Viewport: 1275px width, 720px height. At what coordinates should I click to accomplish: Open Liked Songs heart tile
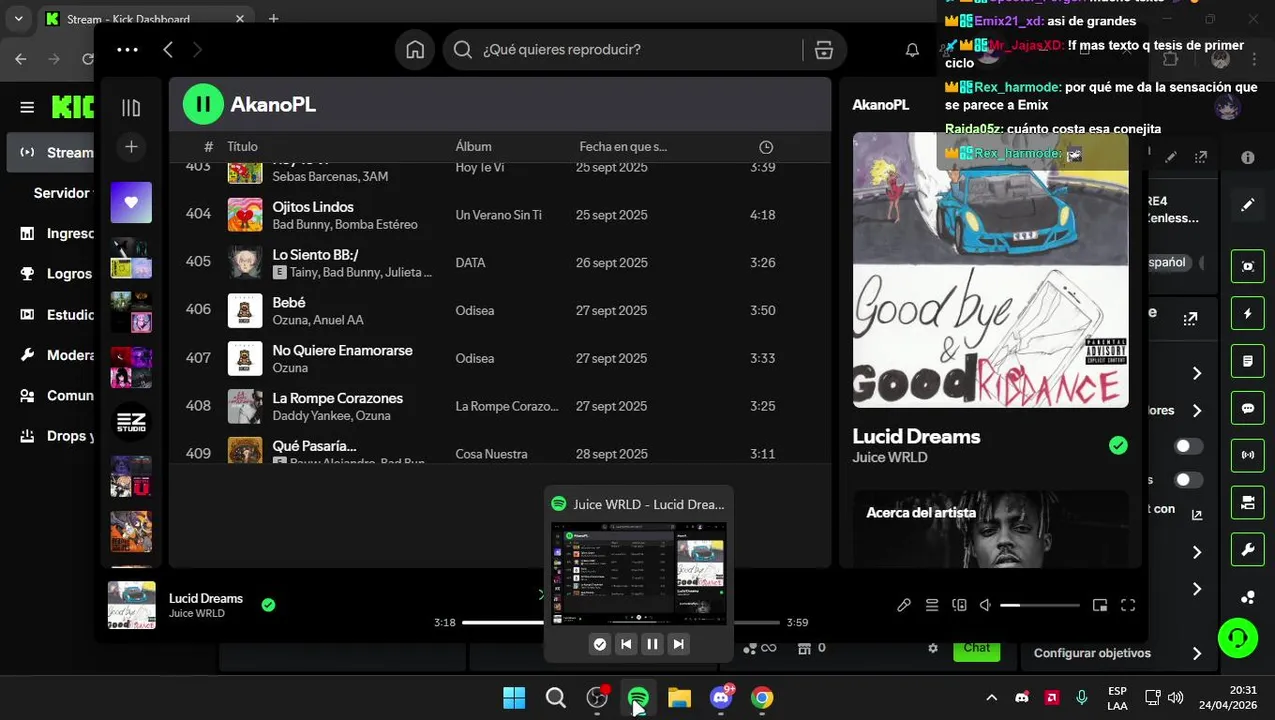point(131,202)
